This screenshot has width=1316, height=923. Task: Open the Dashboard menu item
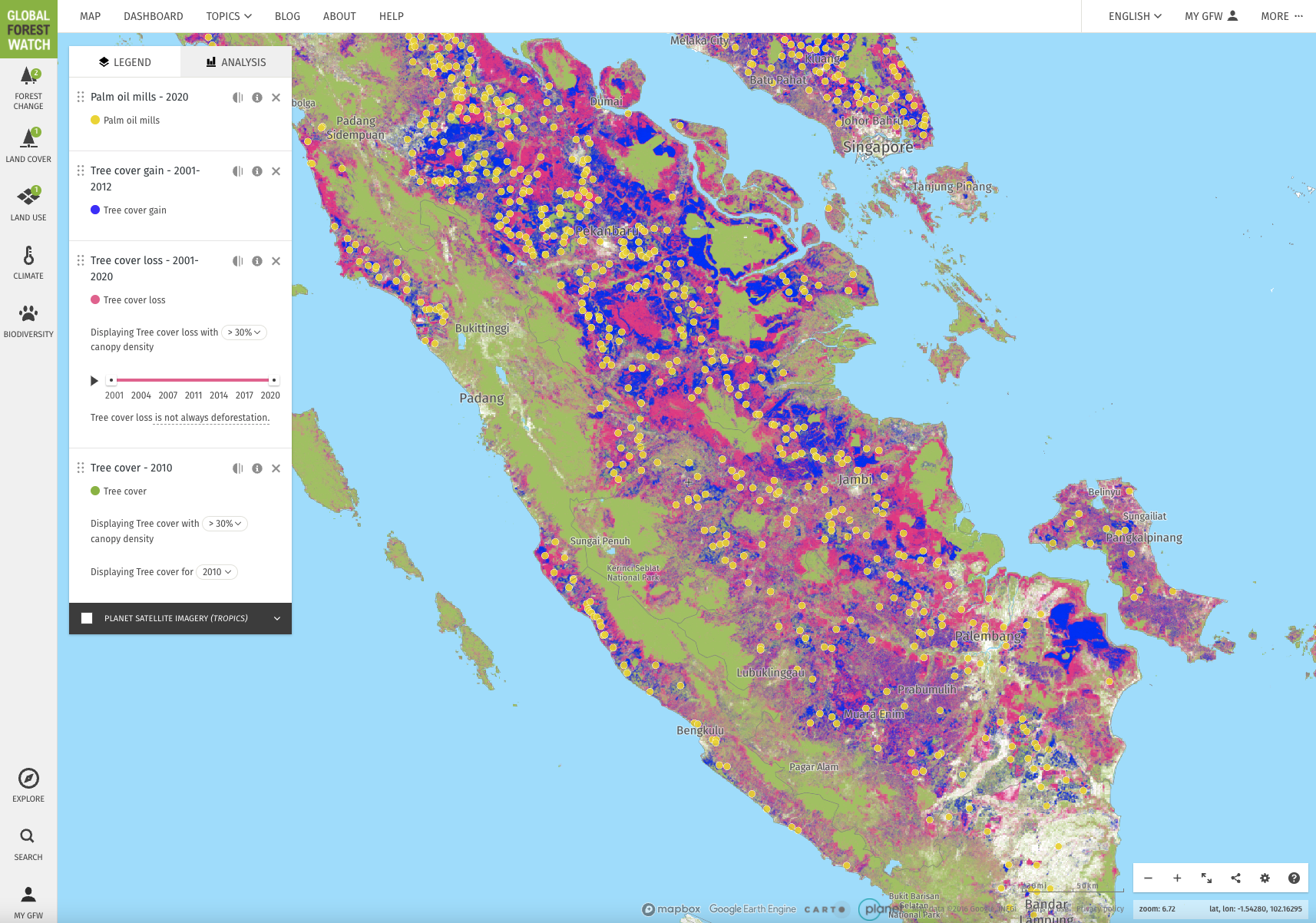[x=153, y=16]
